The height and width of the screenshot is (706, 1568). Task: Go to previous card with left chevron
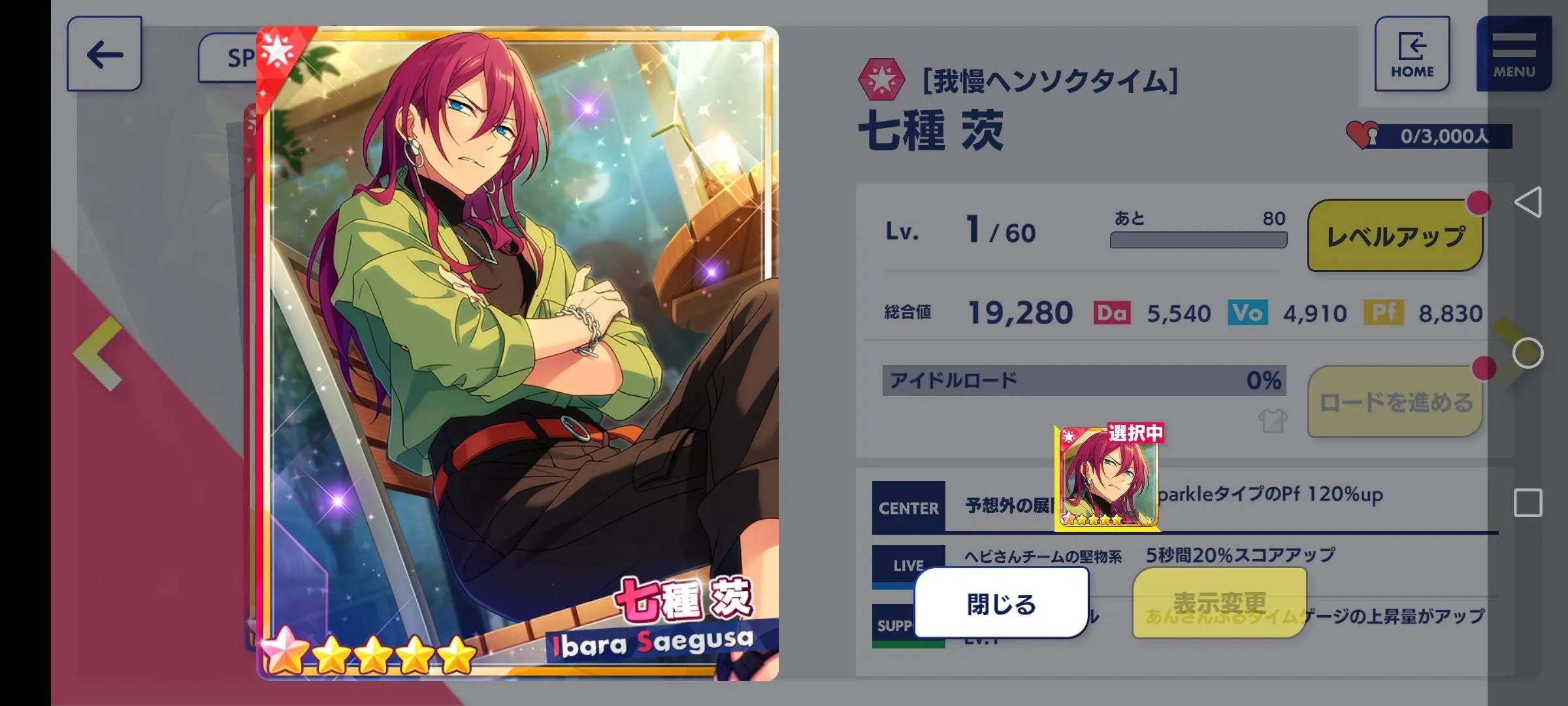click(x=98, y=354)
